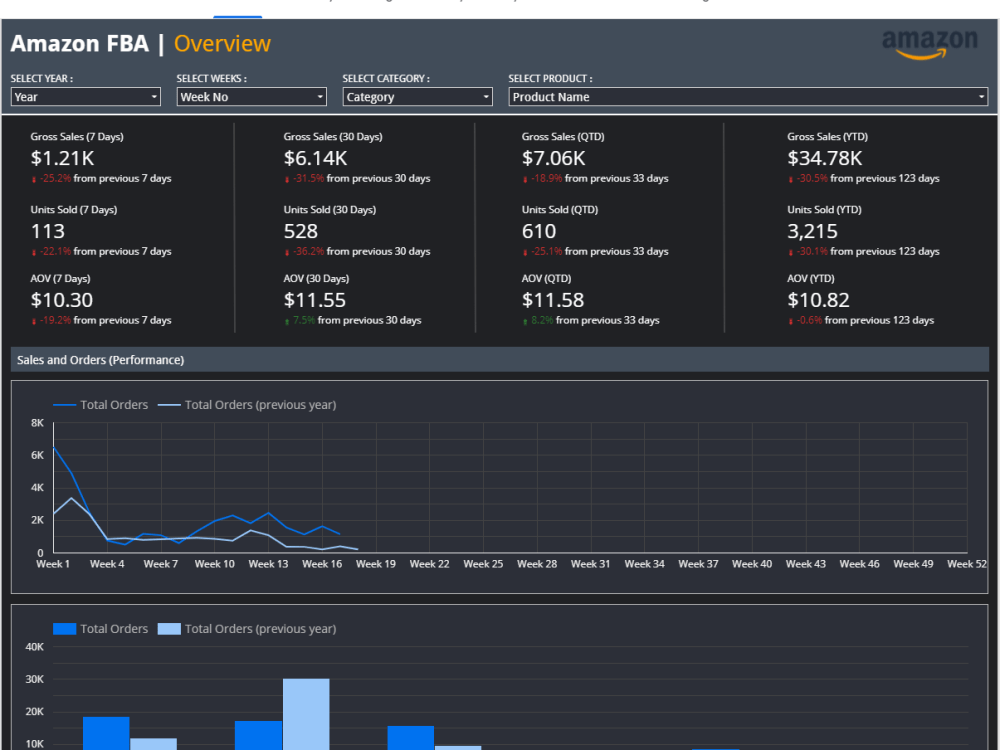Select the Gross Sales (7 Days) scorecard
The height and width of the screenshot is (750, 1000).
[101, 158]
